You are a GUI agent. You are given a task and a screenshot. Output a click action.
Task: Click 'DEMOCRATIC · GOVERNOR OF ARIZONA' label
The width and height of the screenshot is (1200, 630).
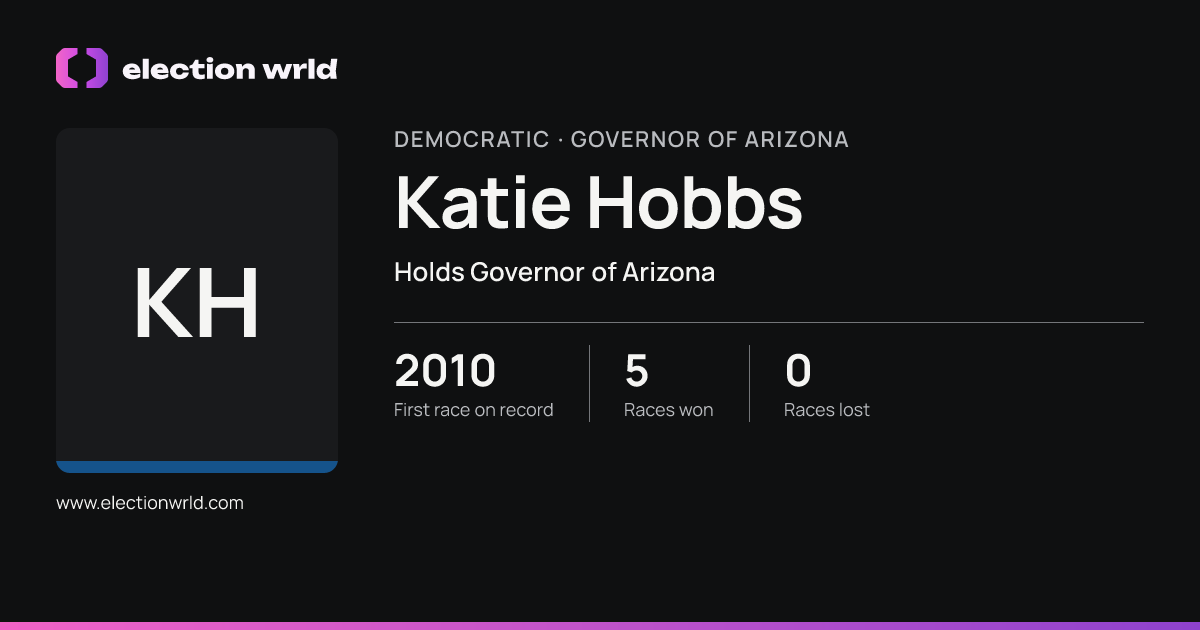[621, 140]
